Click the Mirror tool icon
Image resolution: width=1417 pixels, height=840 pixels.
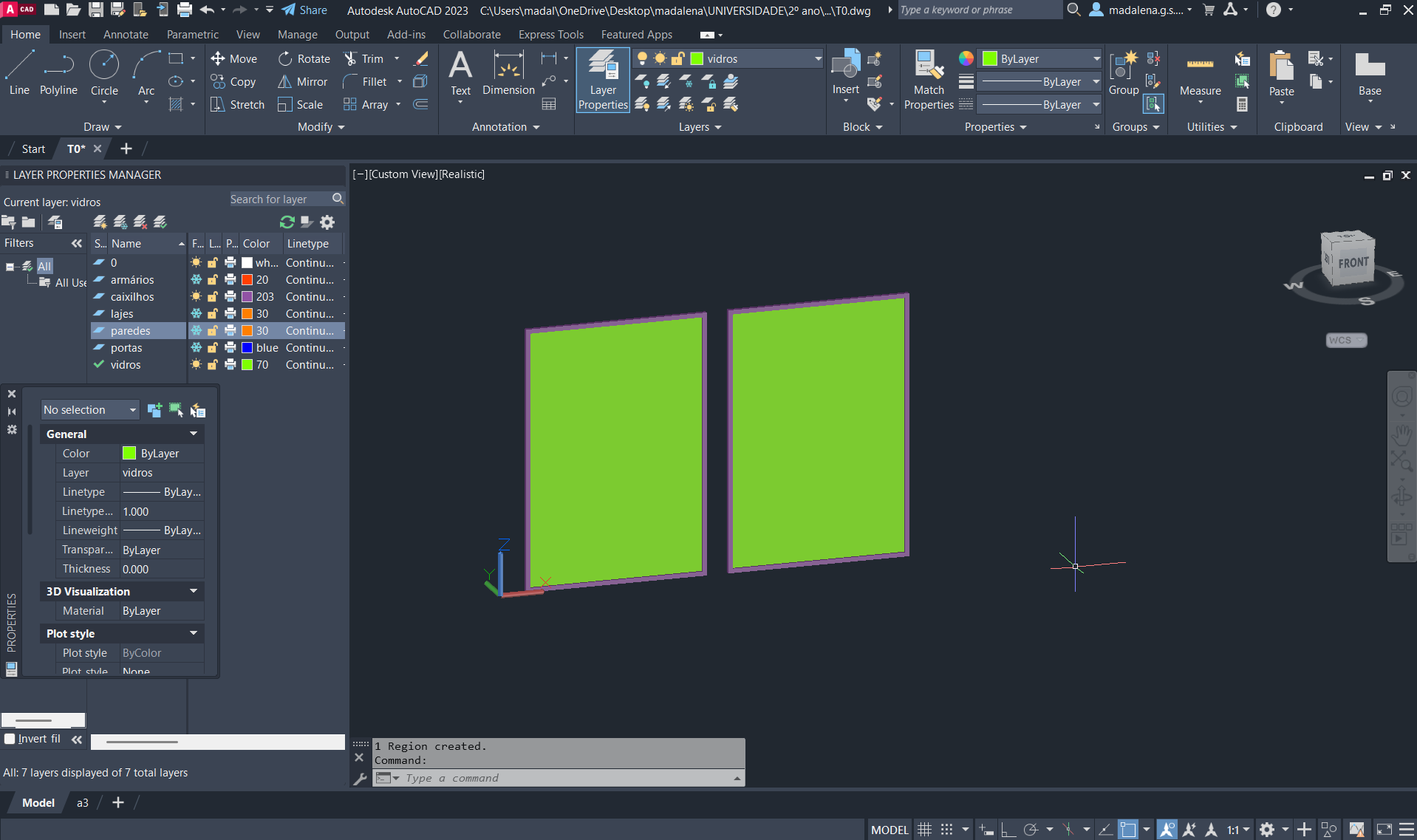point(284,82)
